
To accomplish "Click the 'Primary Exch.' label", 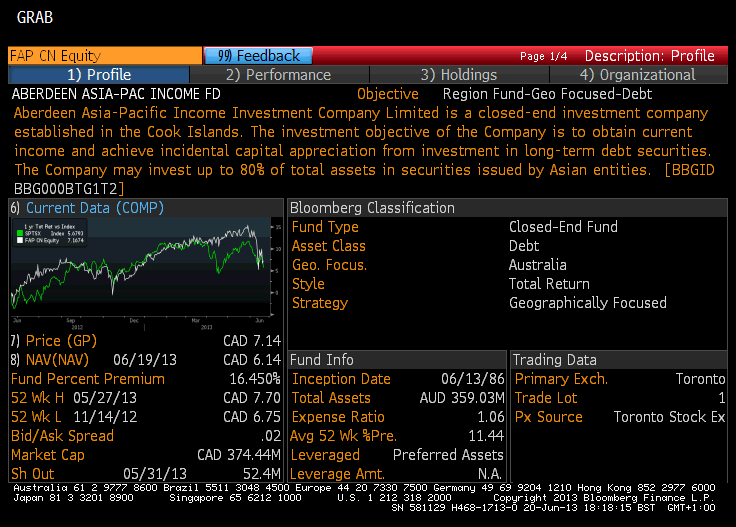I will point(561,379).
